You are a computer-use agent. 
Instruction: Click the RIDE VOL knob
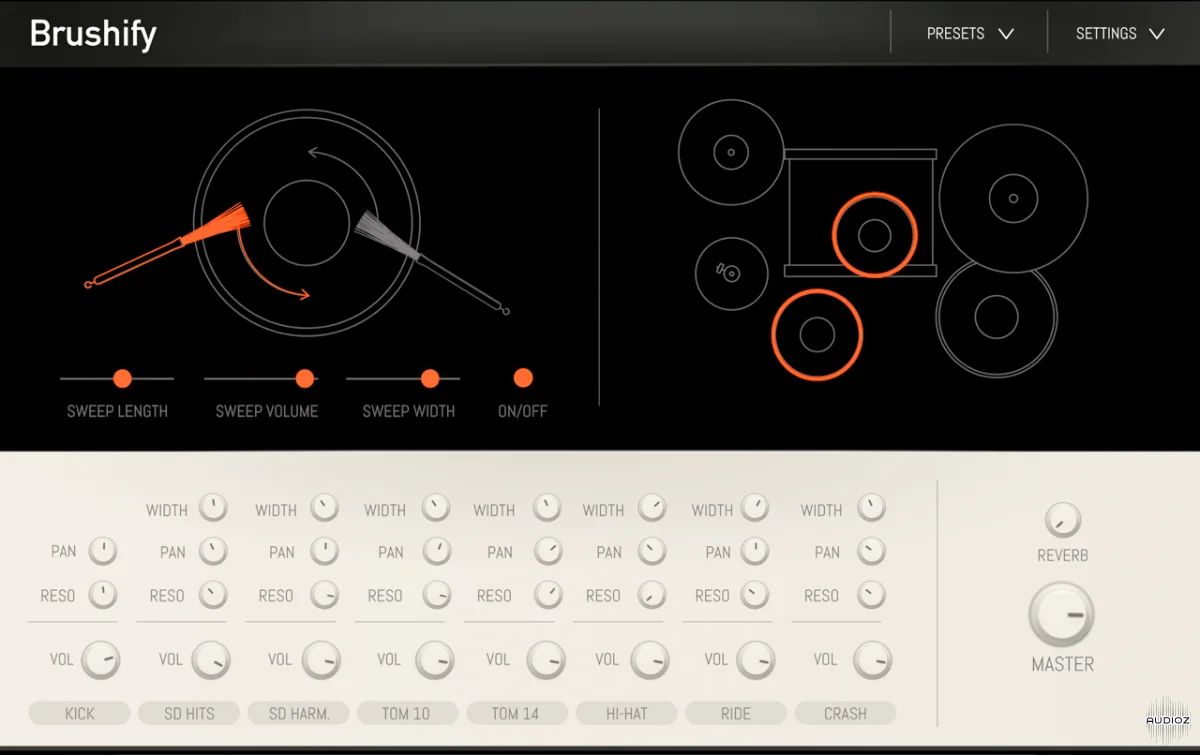pyautogui.click(x=756, y=660)
